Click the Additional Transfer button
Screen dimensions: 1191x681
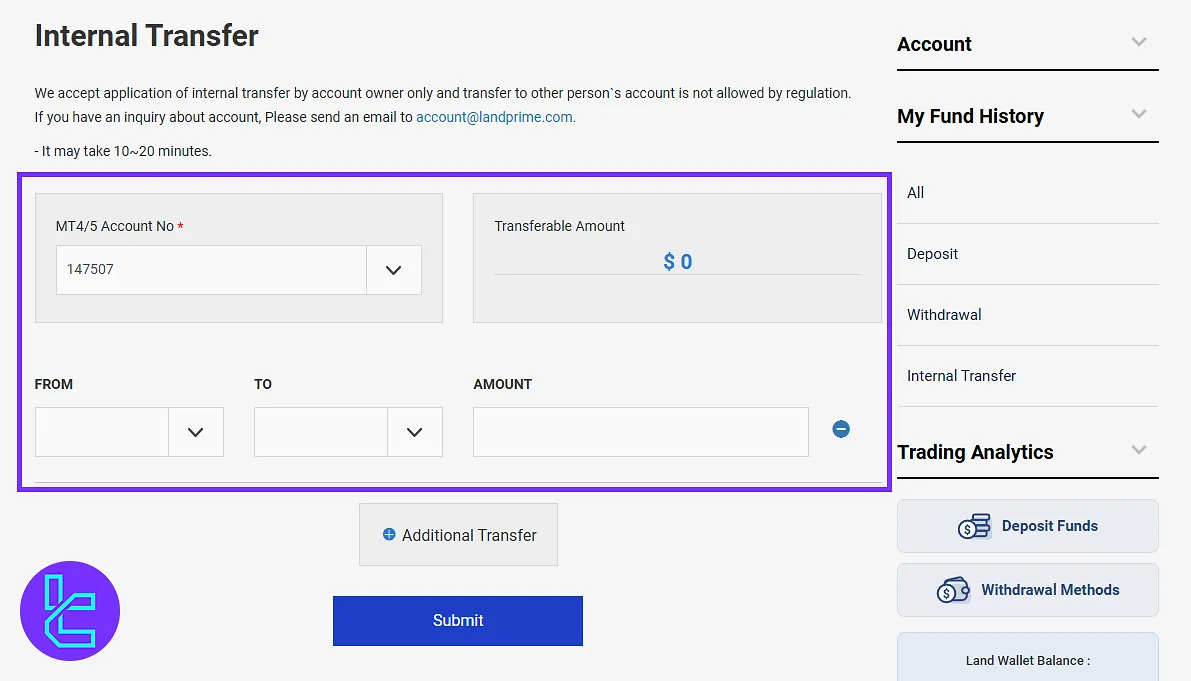pos(458,535)
